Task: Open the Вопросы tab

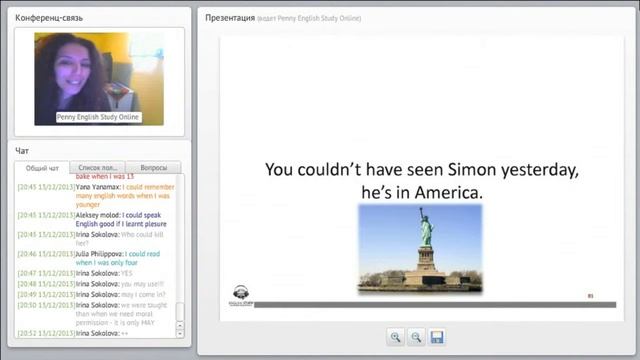Action: tap(153, 167)
